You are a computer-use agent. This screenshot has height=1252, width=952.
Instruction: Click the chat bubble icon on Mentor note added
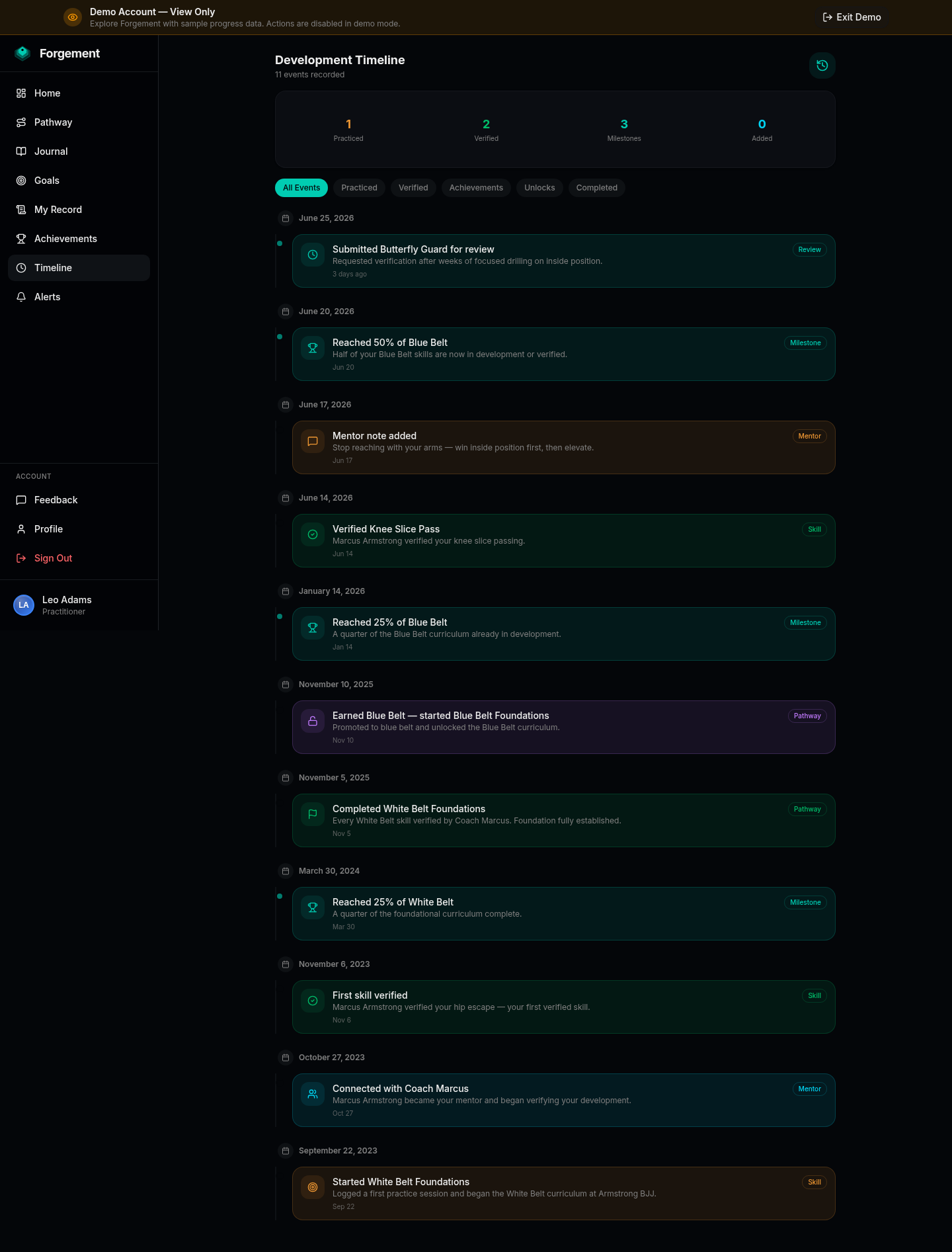pyautogui.click(x=313, y=441)
